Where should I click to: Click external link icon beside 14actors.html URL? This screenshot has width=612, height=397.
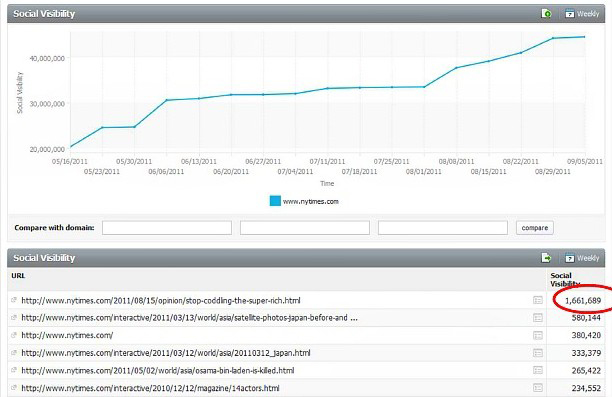click(14, 388)
